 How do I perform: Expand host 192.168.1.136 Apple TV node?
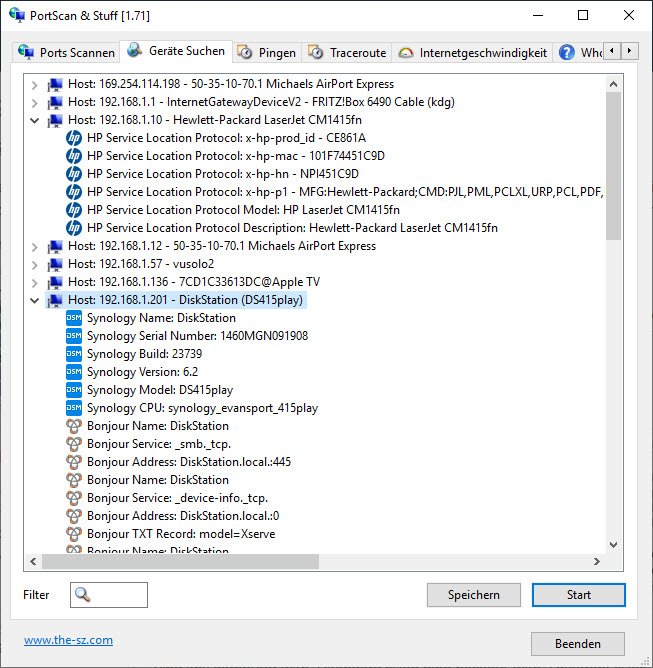[35, 282]
